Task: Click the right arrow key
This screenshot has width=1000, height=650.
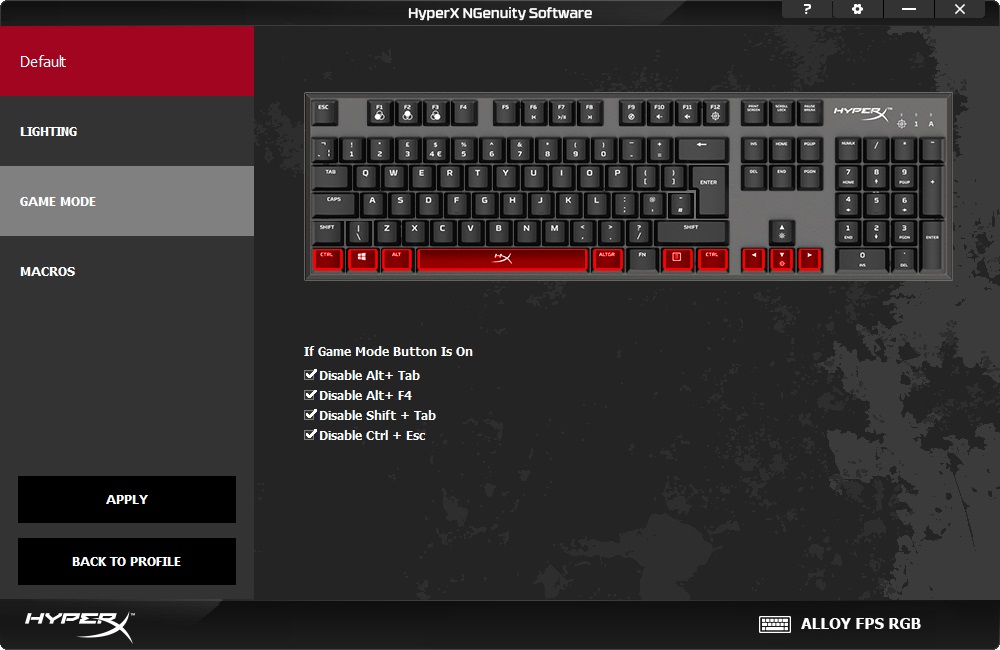Action: click(809, 259)
